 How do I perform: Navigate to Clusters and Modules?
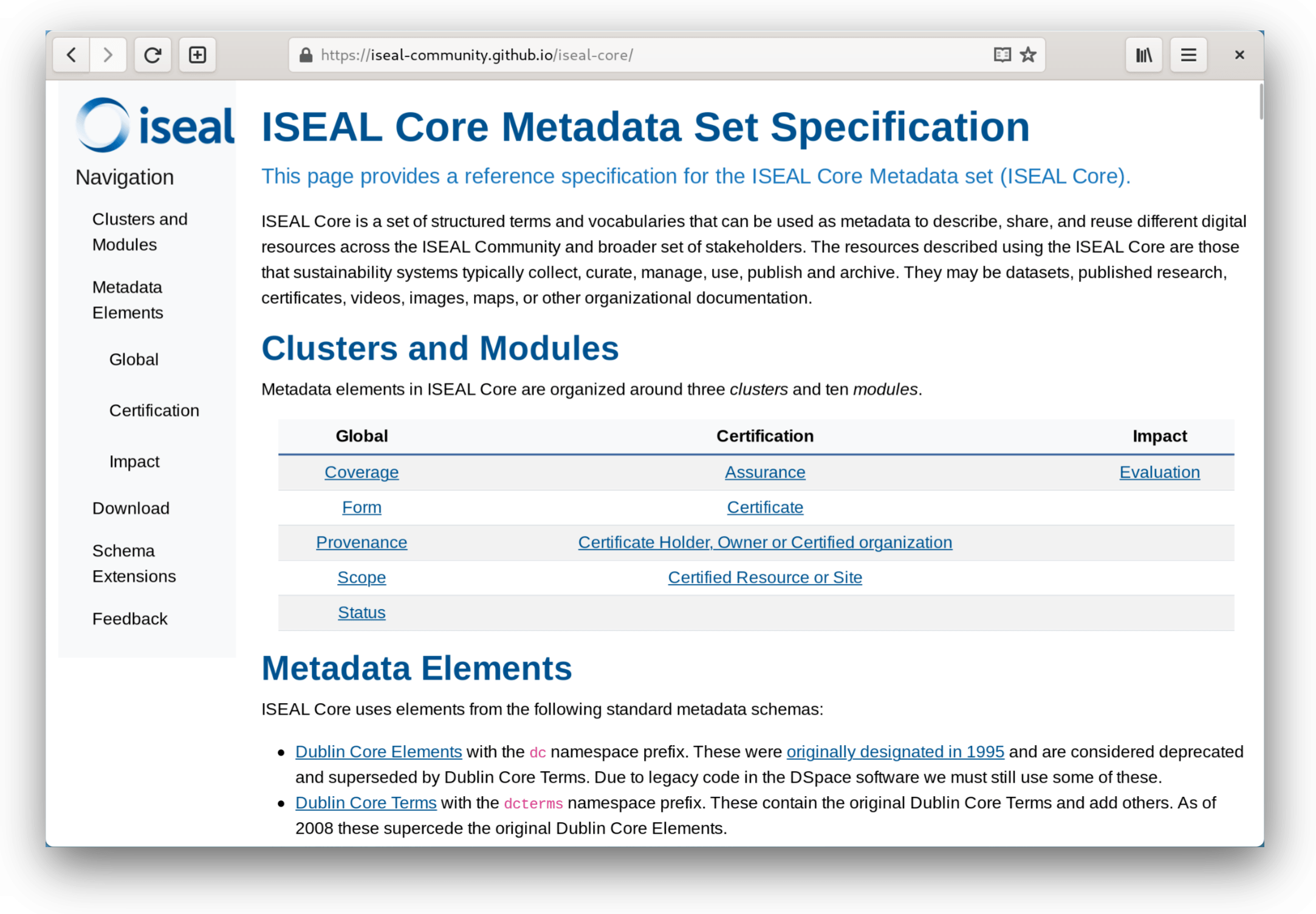(140, 232)
